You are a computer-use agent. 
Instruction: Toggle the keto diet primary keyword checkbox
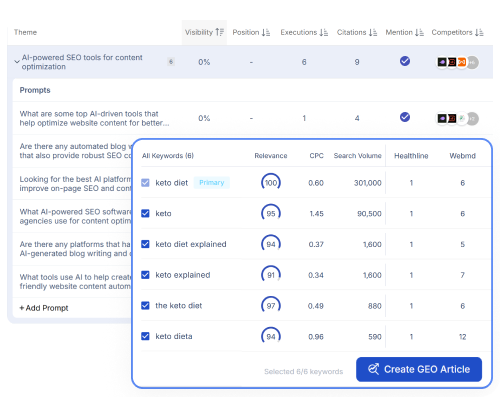(145, 183)
